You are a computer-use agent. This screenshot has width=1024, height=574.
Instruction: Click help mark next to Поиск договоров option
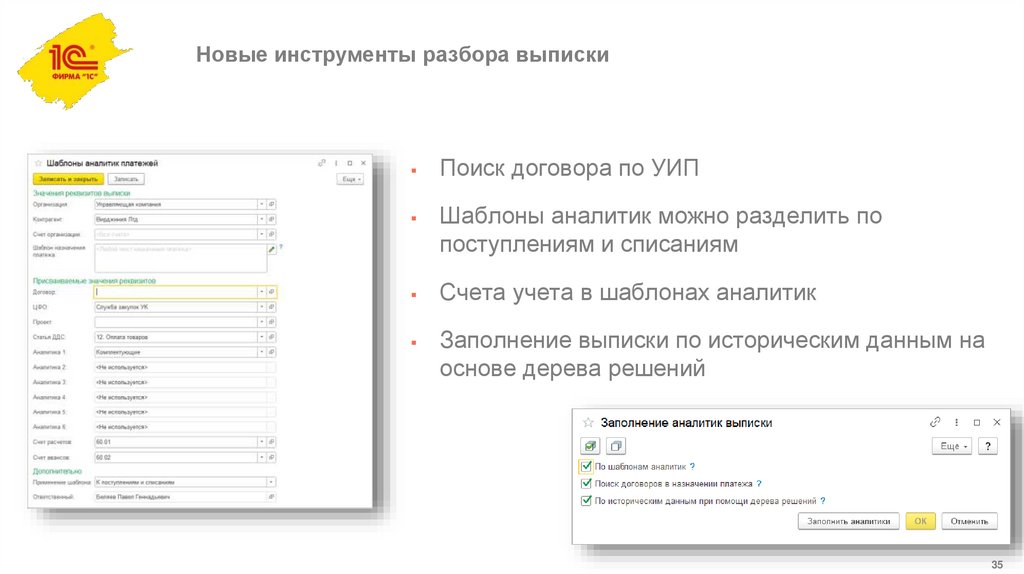(759, 484)
